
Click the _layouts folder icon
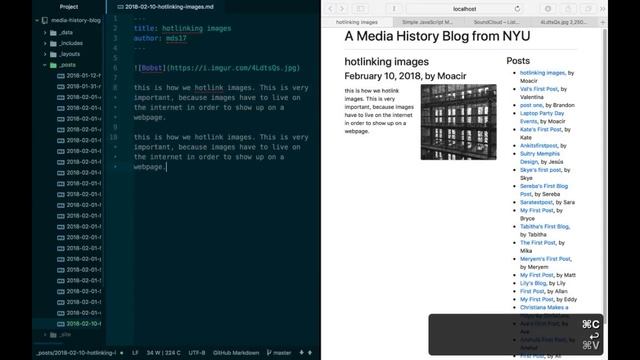[53, 54]
